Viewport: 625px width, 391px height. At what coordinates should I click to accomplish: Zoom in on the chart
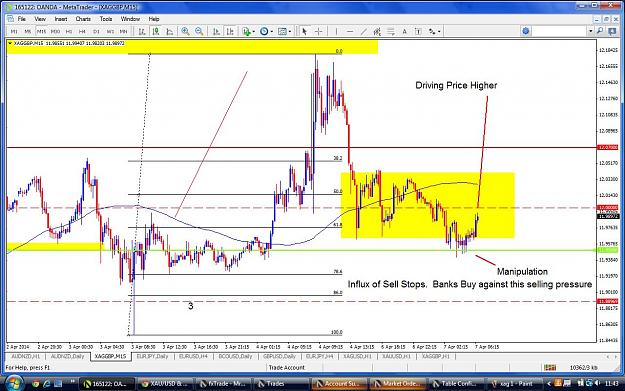click(185, 31)
